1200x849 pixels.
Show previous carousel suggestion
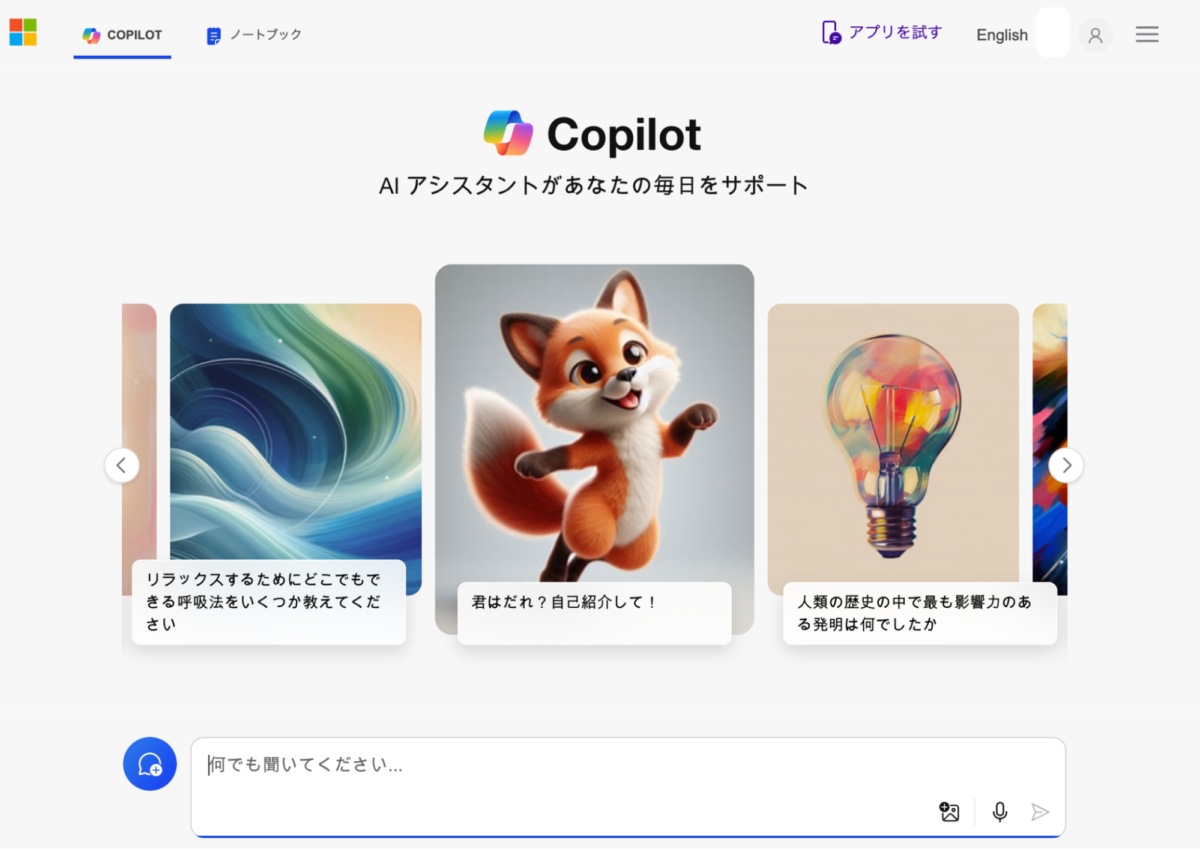(122, 465)
